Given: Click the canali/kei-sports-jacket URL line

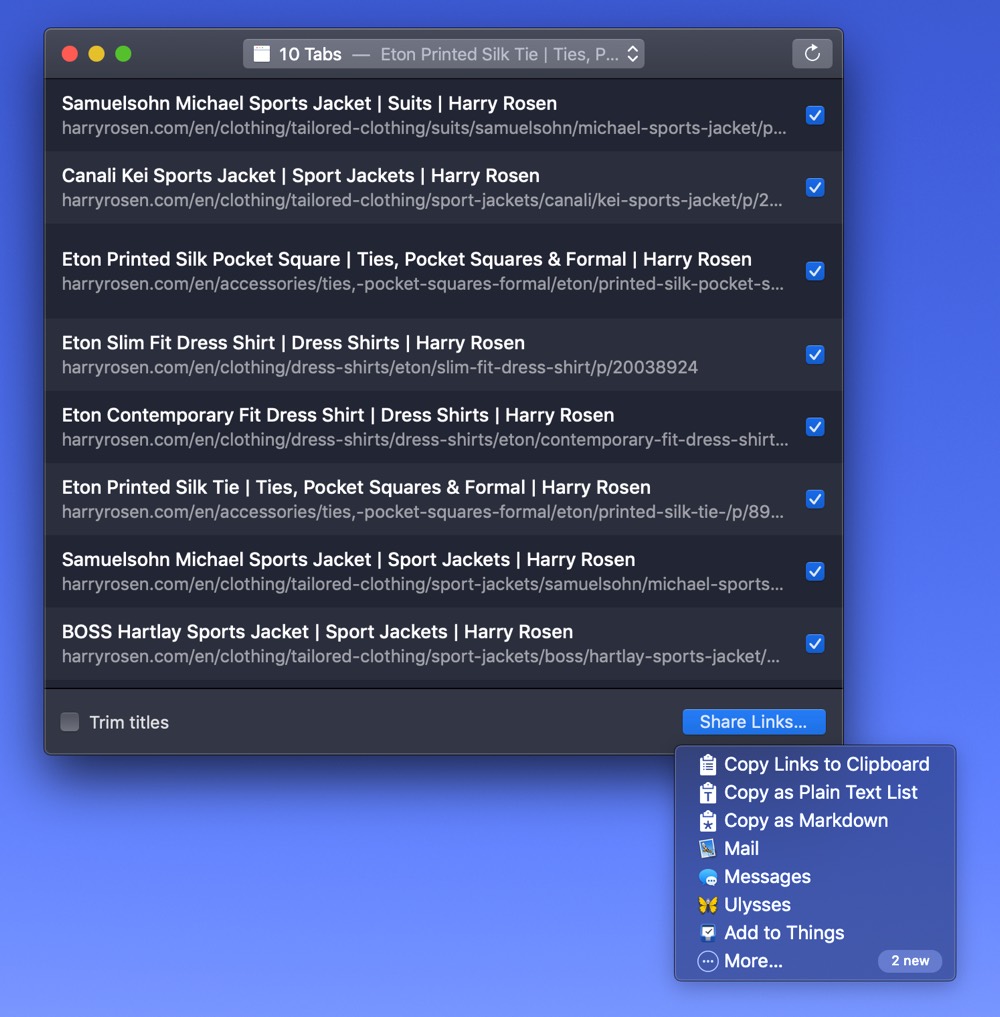Looking at the screenshot, I should [422, 200].
